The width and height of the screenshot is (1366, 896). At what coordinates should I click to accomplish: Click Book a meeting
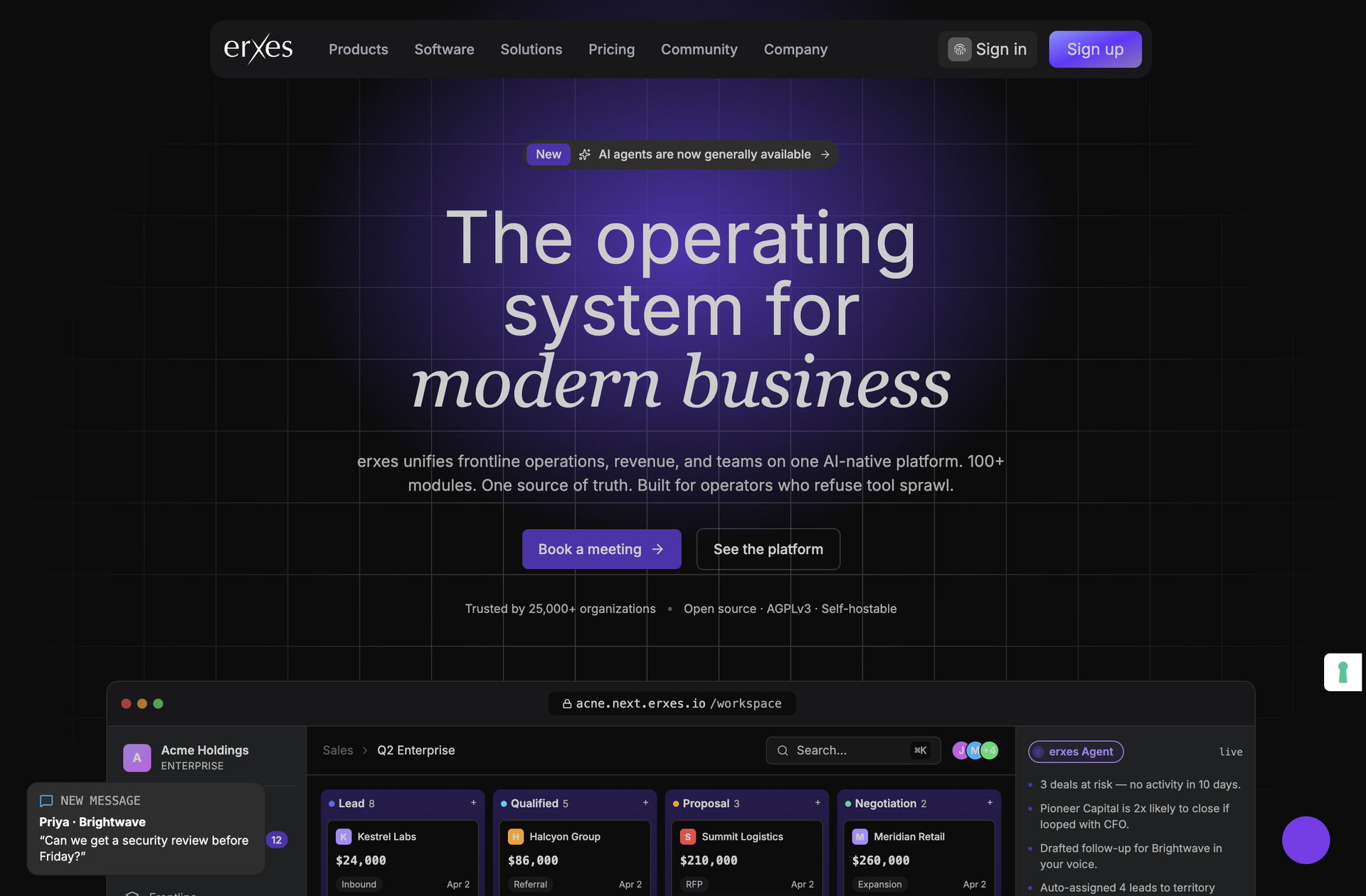602,549
